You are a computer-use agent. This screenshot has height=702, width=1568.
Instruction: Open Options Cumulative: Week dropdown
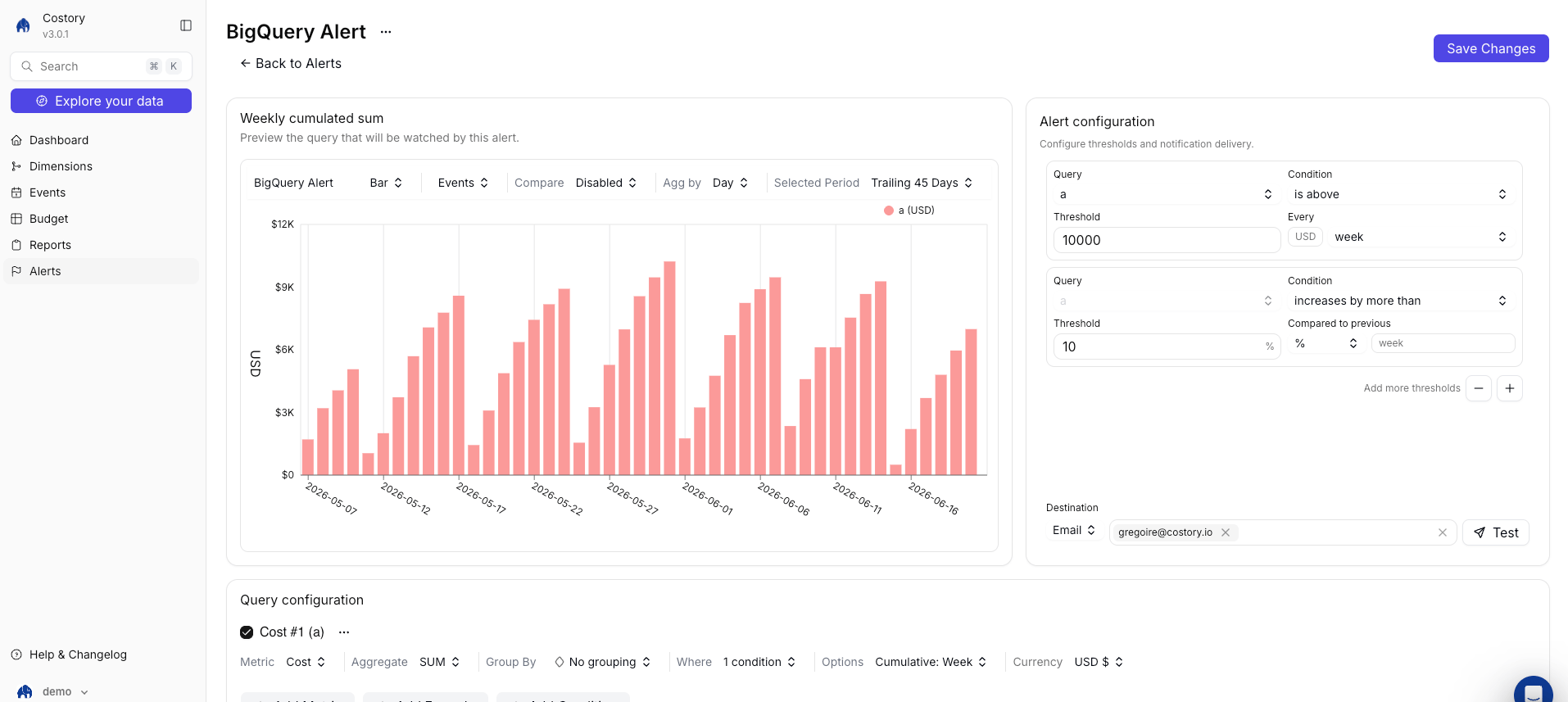click(931, 662)
